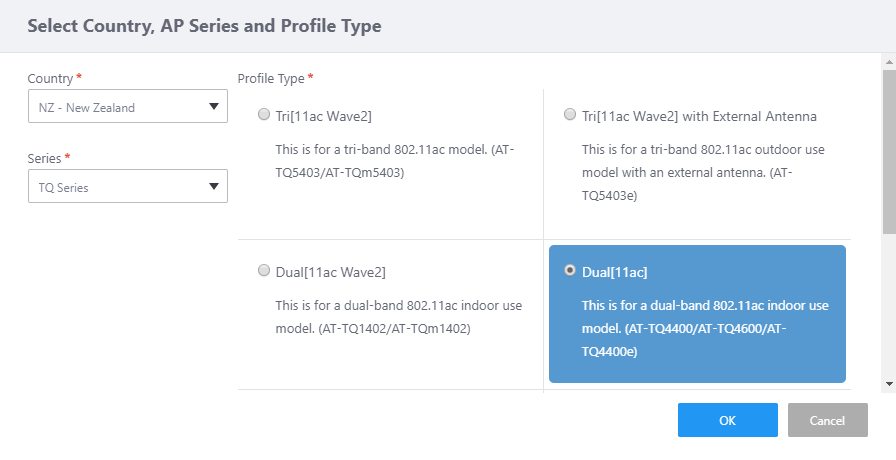Click the AT-TQ1402/AT-TQm1402 dual-band description text
Image resolution: width=896 pixels, height=460 pixels.
coord(397,316)
